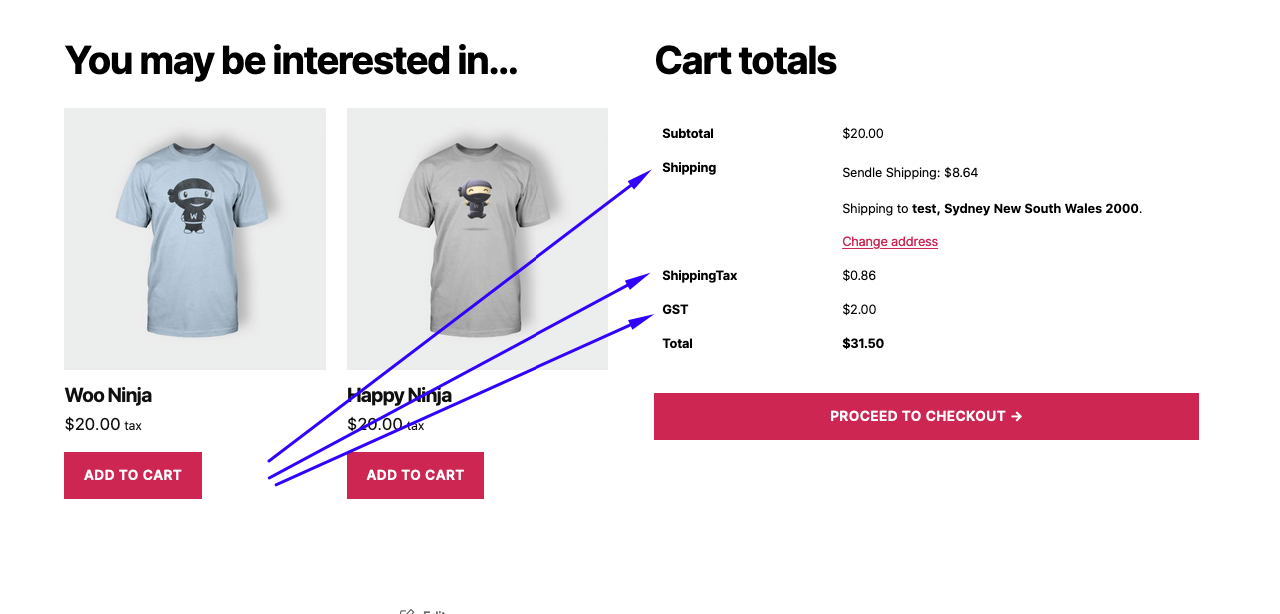Screen dimensions: 1280x614
Task: Click the Woo Ninja $20.00 price
Action: click(x=92, y=424)
